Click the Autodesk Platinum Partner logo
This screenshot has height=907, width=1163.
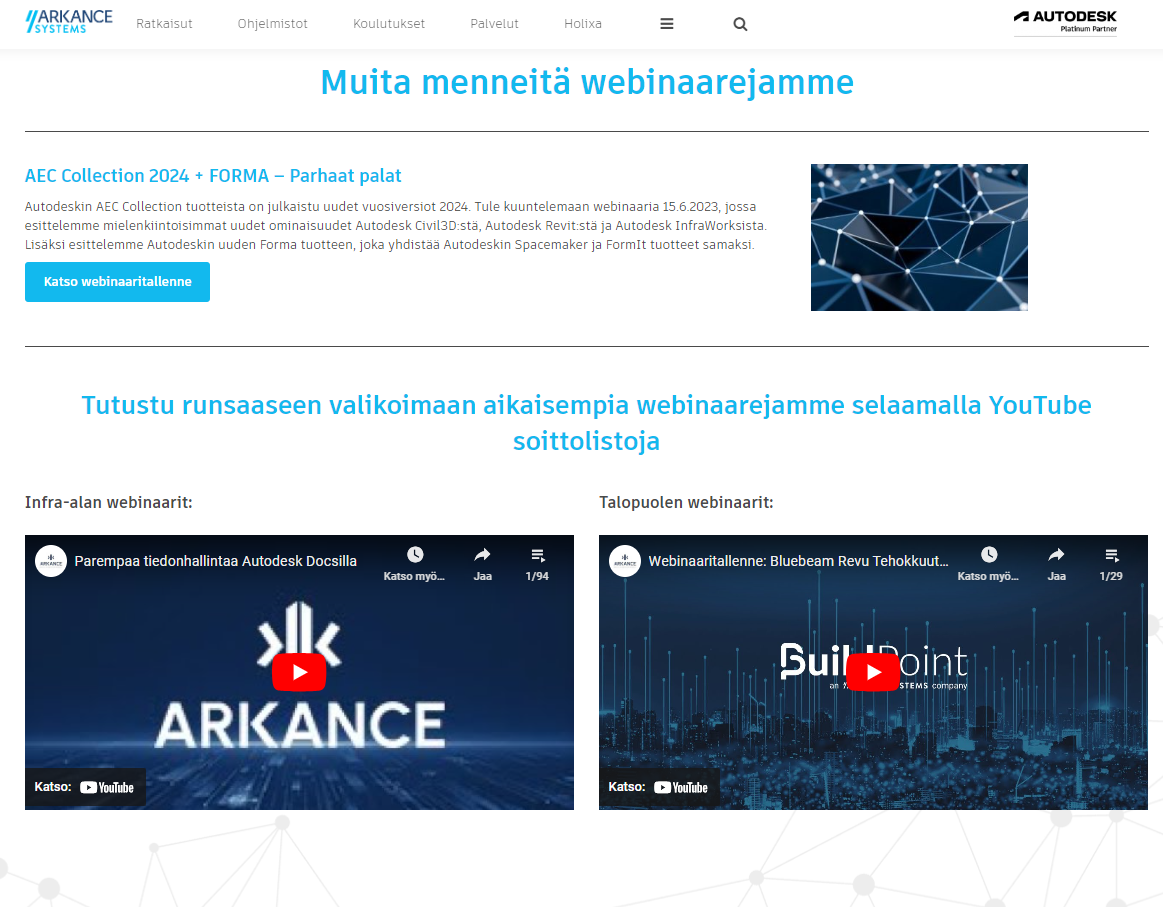tap(1065, 22)
